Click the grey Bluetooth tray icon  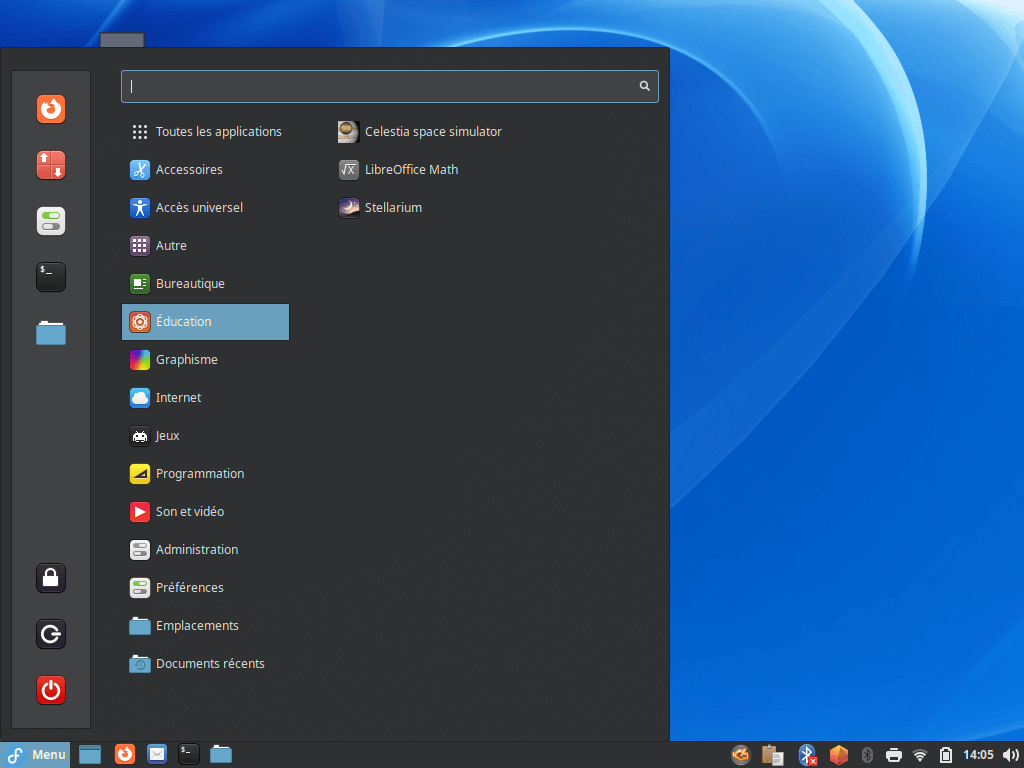pos(867,755)
